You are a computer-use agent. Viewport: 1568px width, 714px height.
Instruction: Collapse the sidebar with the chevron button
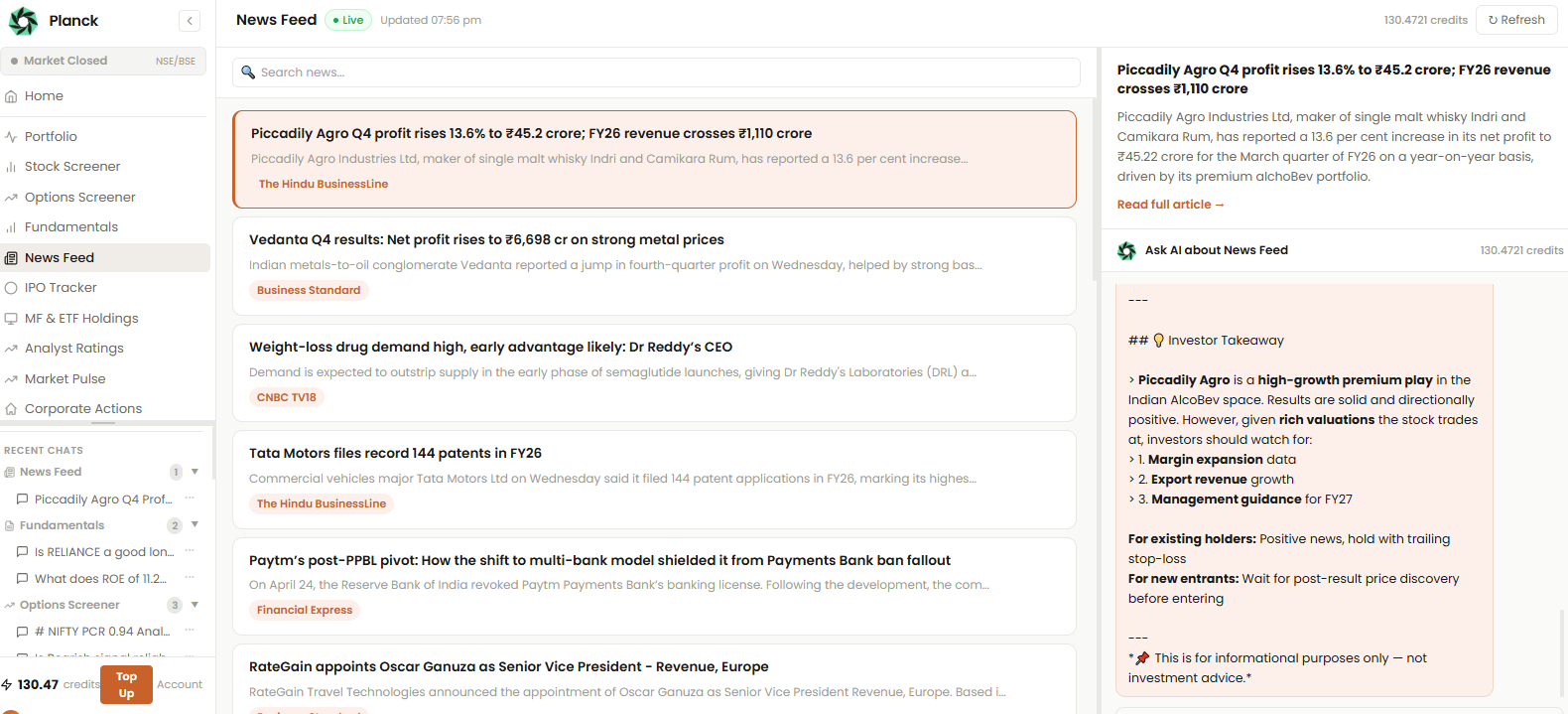point(190,21)
